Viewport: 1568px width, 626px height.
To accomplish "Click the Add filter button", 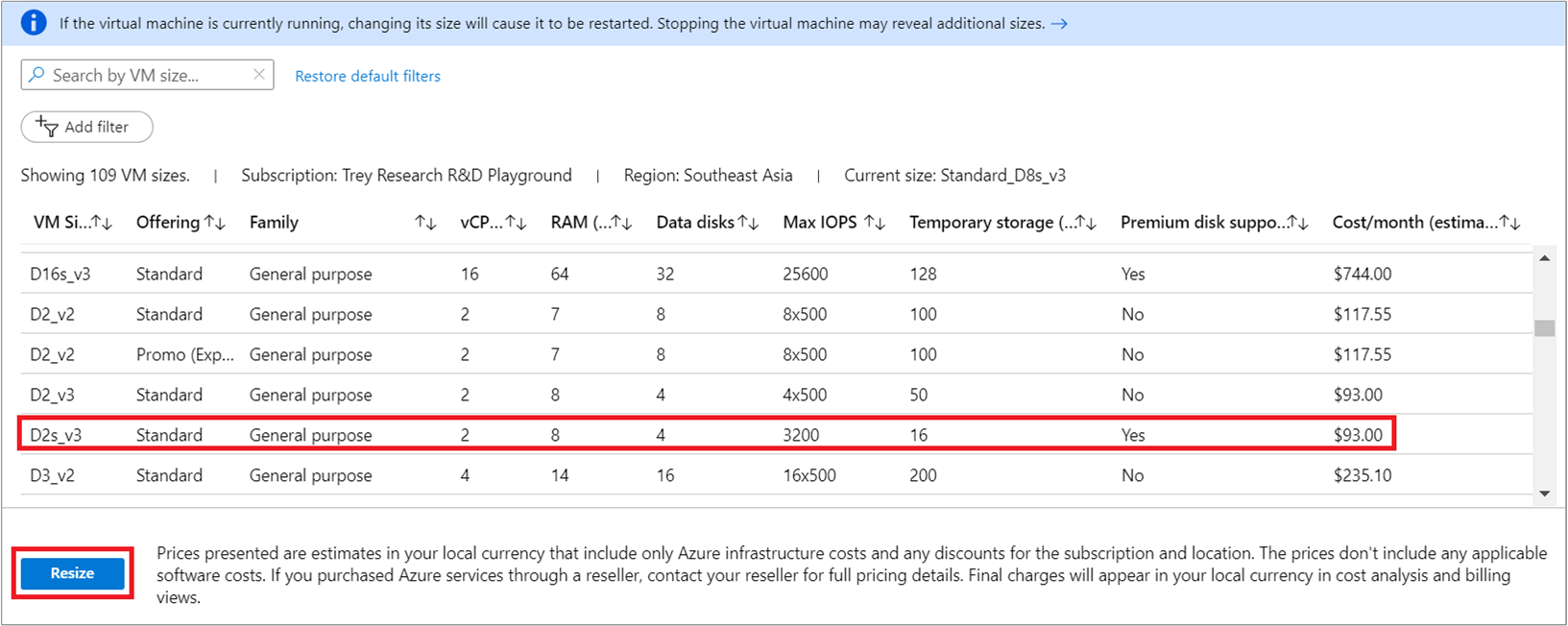I will (x=86, y=127).
